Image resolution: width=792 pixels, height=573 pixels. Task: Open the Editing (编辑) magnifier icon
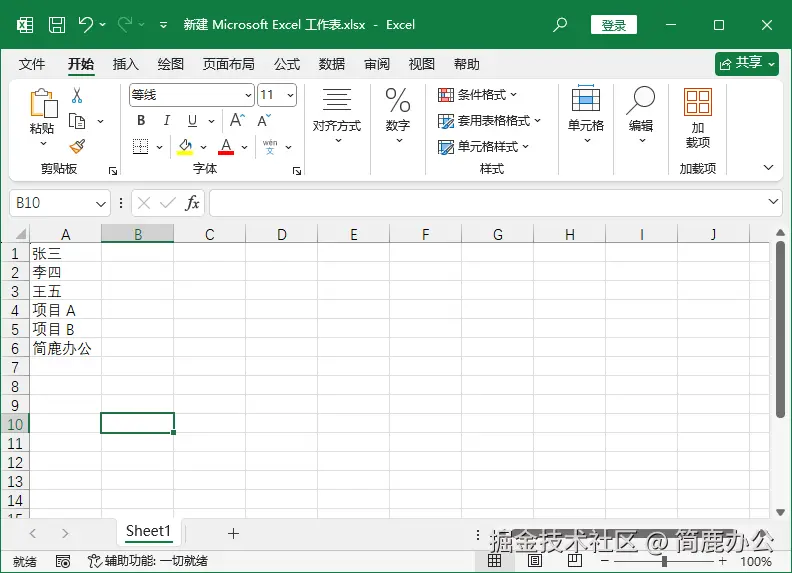640,100
